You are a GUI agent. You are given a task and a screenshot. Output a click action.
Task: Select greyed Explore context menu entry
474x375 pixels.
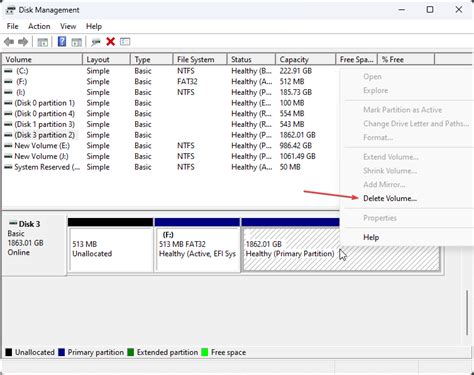pyautogui.click(x=376, y=90)
